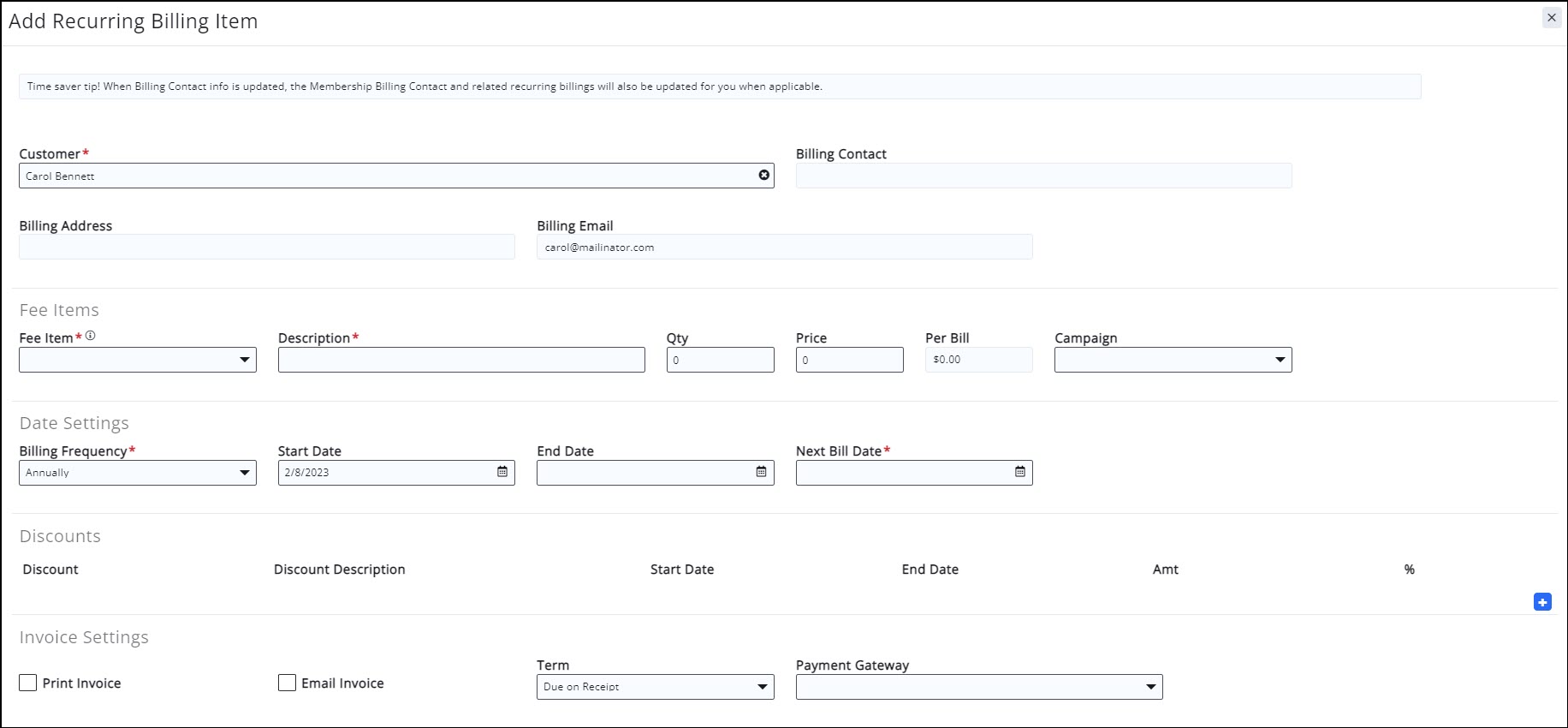1568x728 pixels.
Task: Open the Term dropdown showing Due on Receipt
Action: coord(655,687)
